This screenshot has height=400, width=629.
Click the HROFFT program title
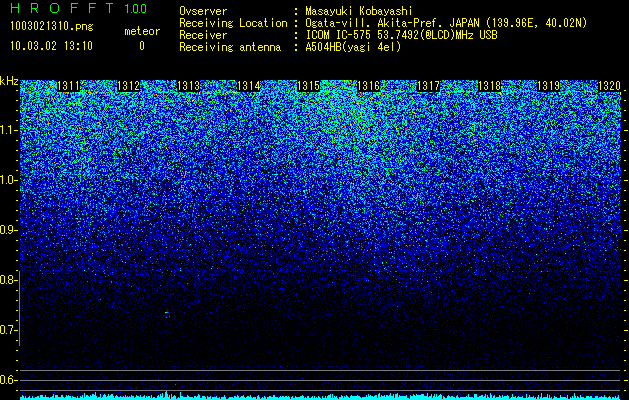(x=62, y=8)
